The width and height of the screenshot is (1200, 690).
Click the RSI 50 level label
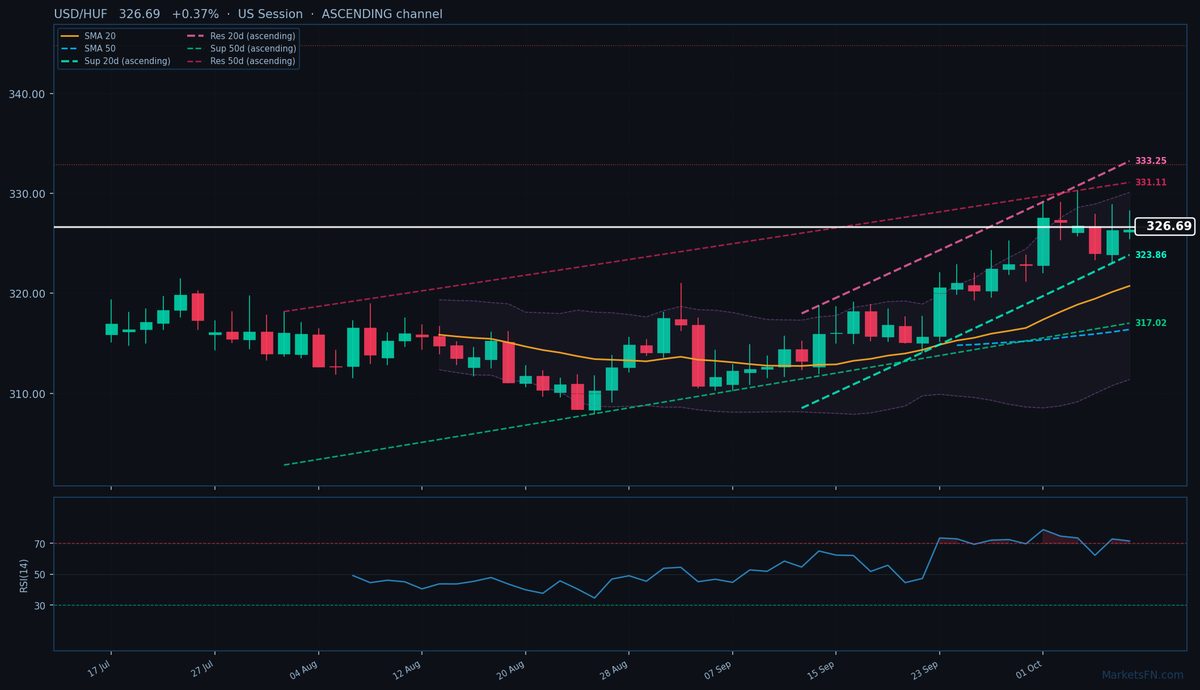[x=41, y=575]
